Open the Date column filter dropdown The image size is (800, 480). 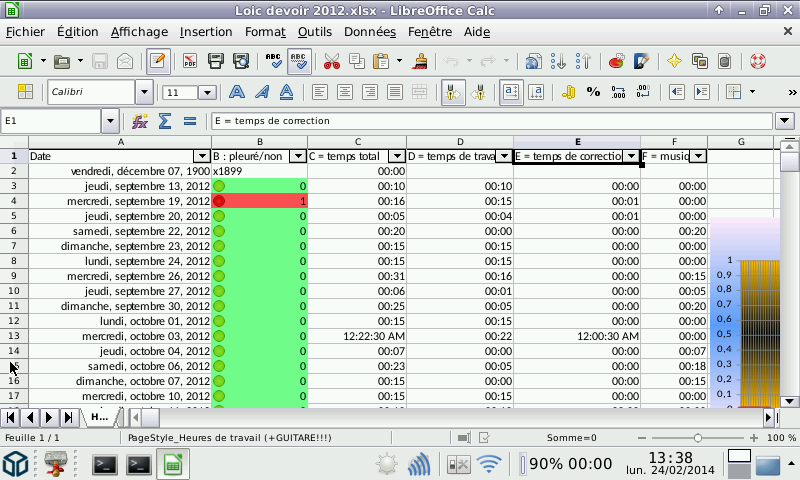[x=203, y=156]
